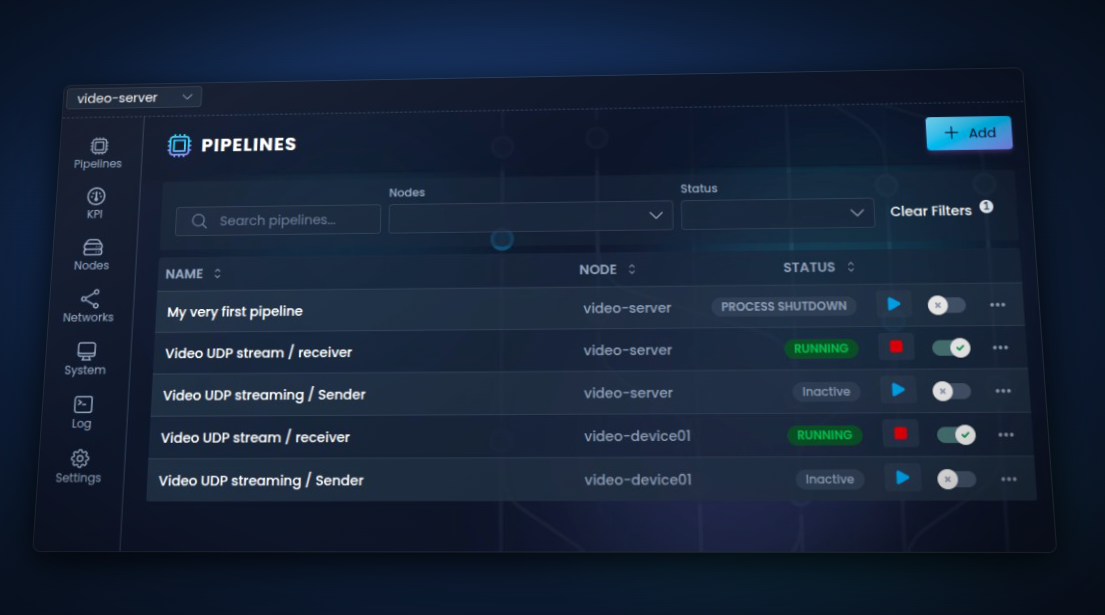This screenshot has width=1105, height=615.
Task: Click the search pipelines input field
Action: 277,219
